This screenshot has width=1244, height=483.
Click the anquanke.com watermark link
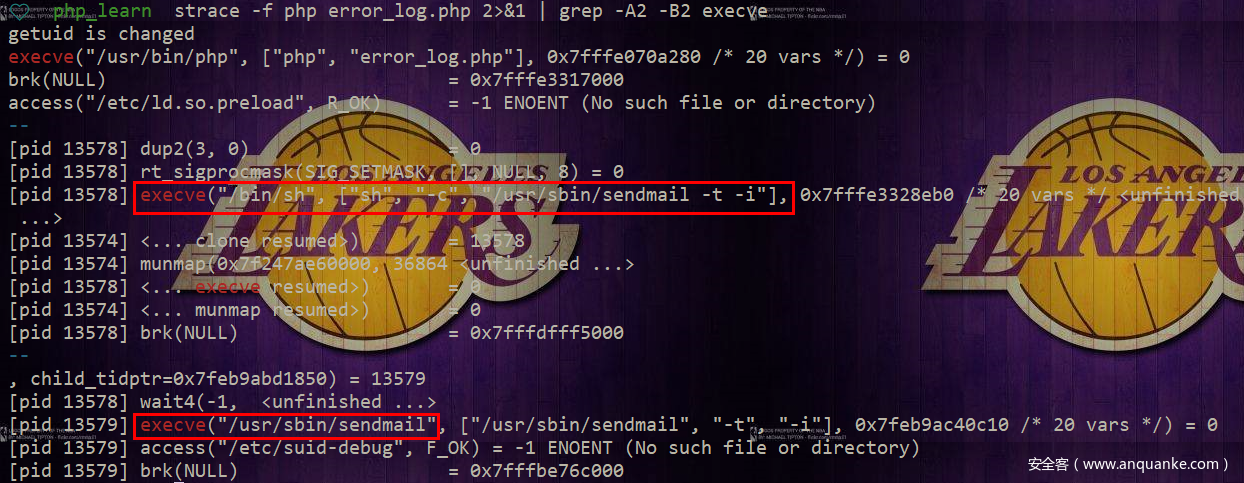[1129, 464]
